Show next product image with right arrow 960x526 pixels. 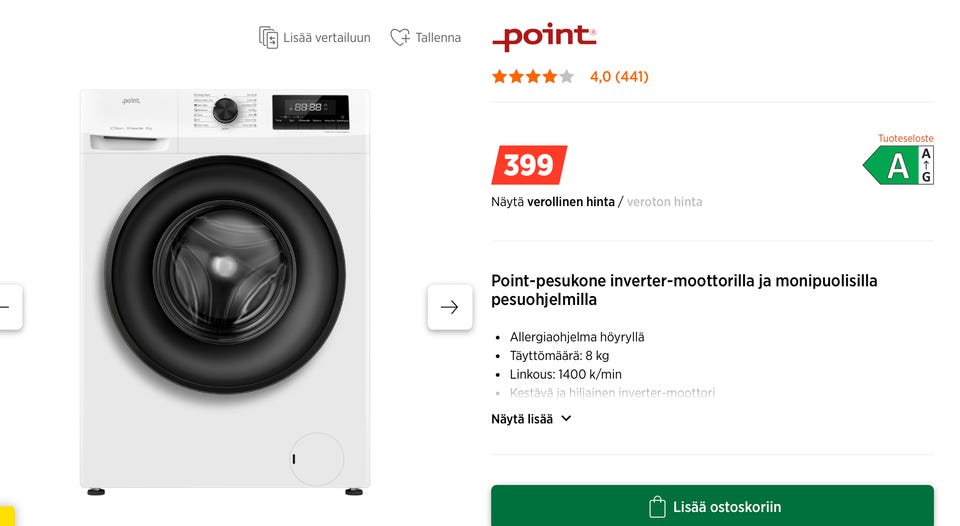449,307
